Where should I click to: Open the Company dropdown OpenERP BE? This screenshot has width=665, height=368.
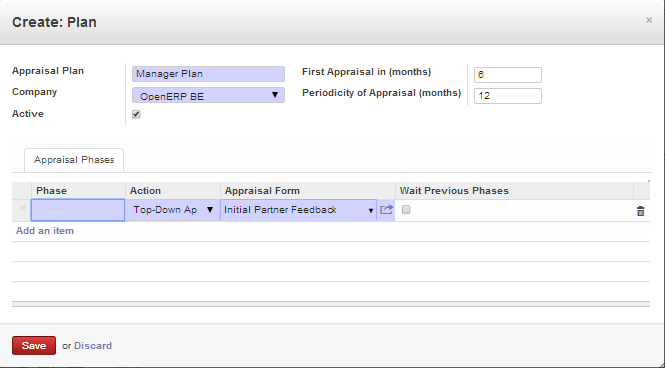[x=208, y=95]
